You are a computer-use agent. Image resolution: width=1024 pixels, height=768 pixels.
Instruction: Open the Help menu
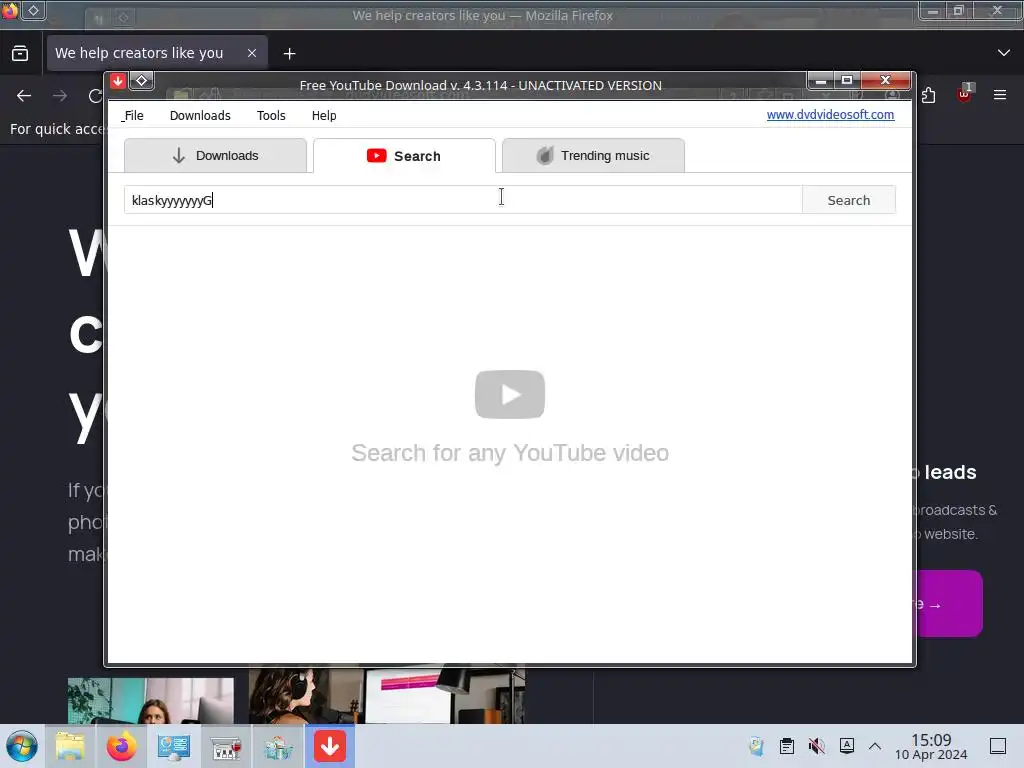(x=324, y=116)
